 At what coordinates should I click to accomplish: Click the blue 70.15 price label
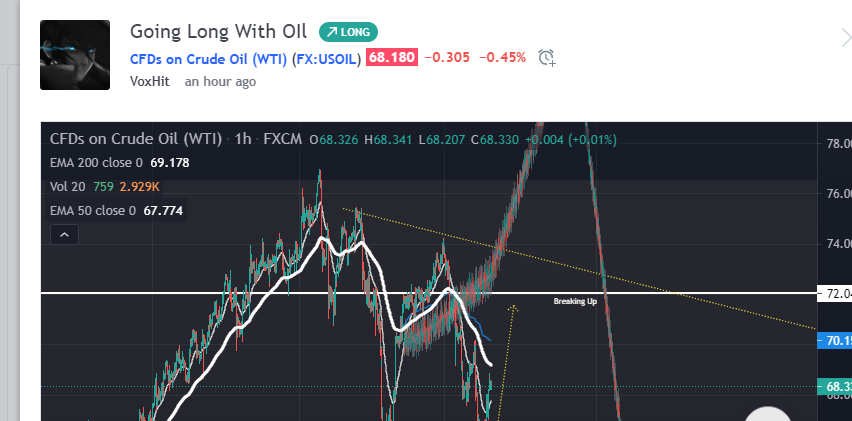point(835,342)
